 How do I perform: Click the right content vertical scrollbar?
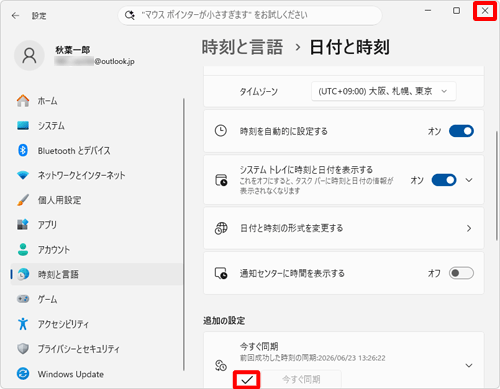tap(497, 185)
